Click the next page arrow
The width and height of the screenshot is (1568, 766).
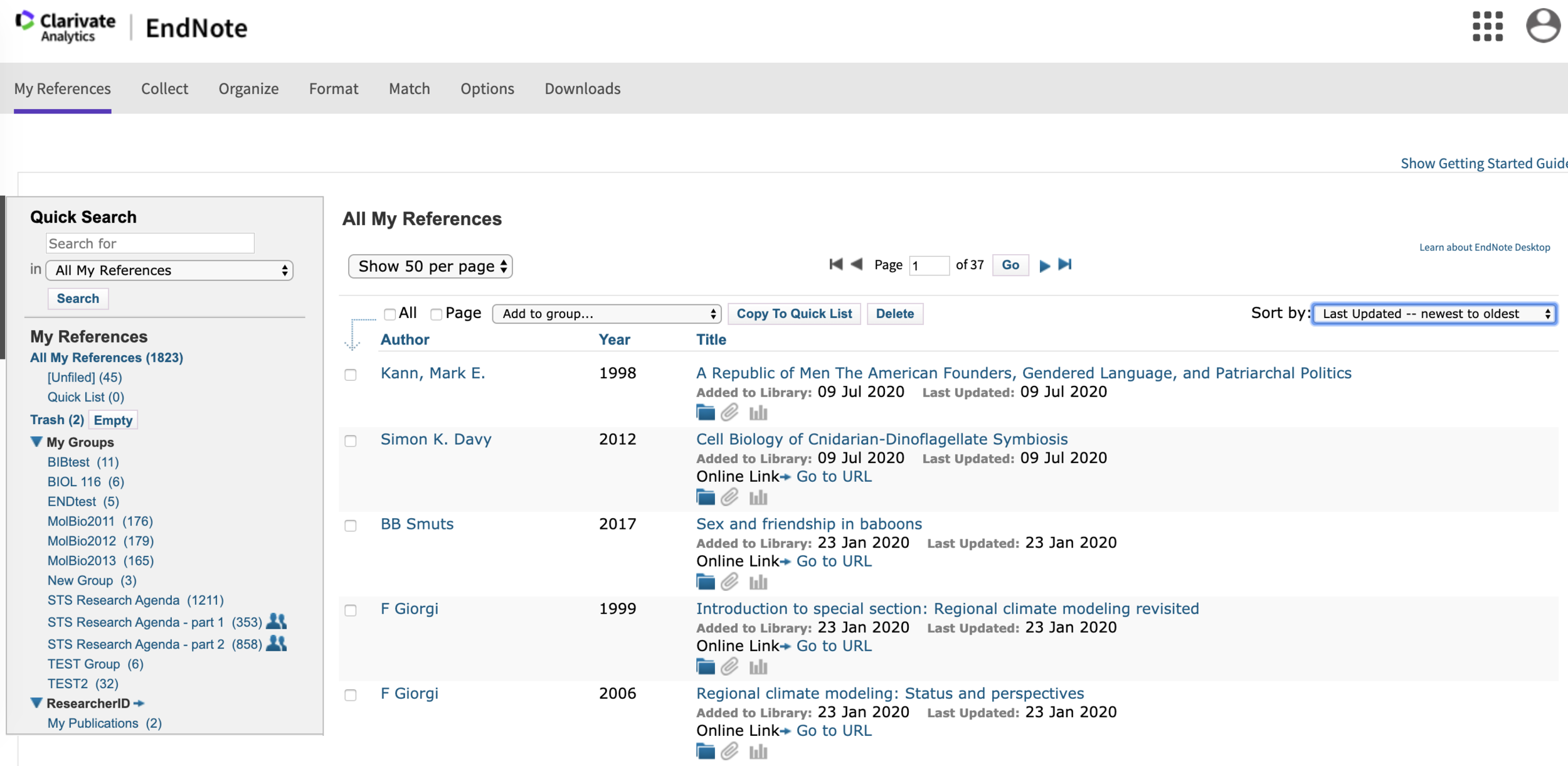pos(1044,265)
